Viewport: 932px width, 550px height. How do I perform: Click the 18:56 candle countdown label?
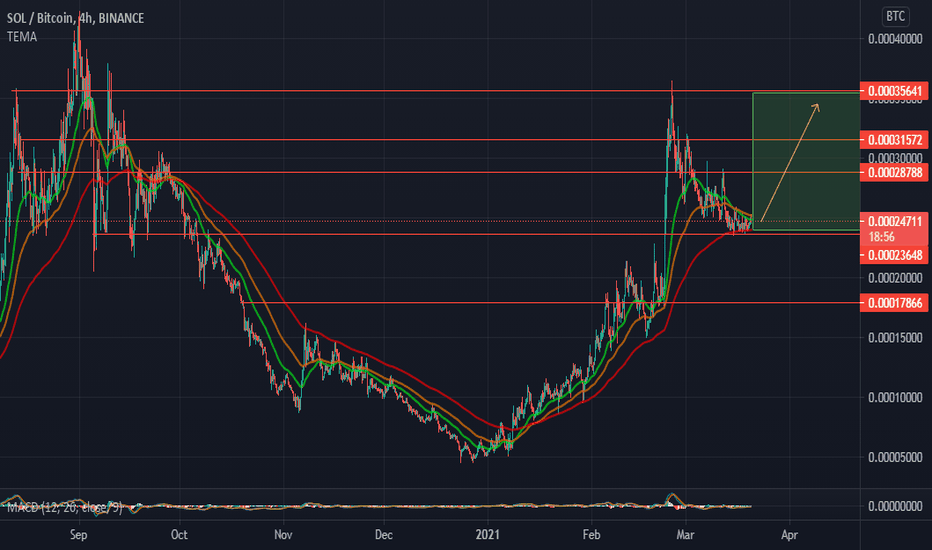tap(881, 237)
